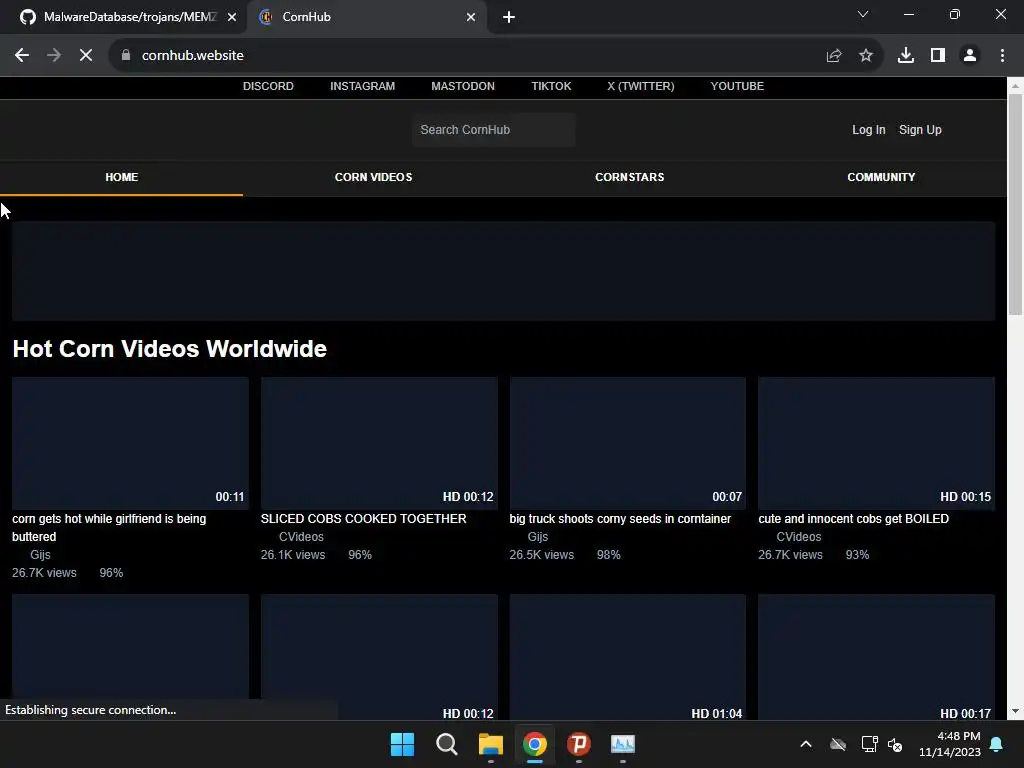Screen dimensions: 1024x768
Task: Click title 'SLICED COBS COOKED TOGETHER'
Action: click(x=363, y=519)
